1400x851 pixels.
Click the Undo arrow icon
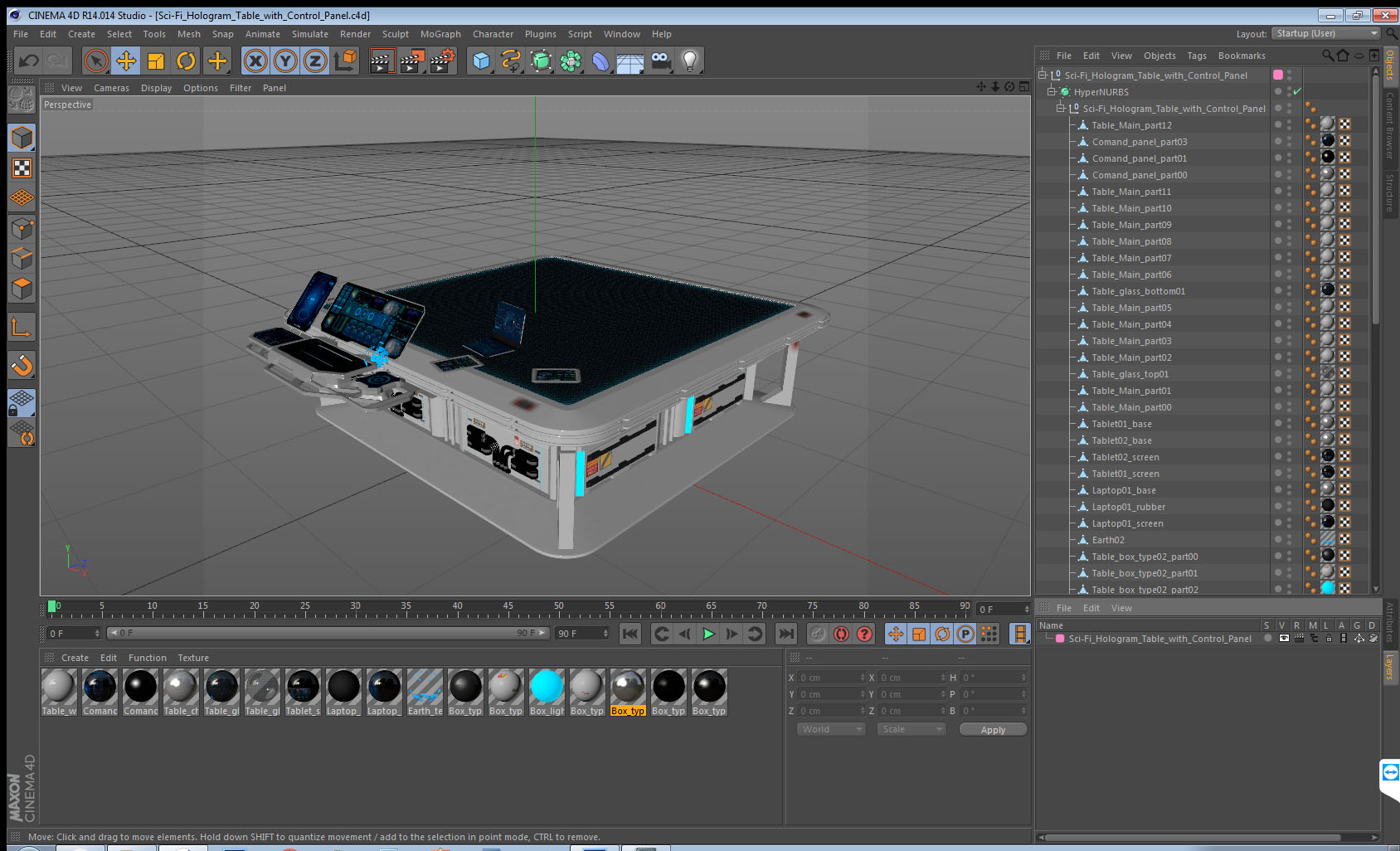tap(28, 61)
